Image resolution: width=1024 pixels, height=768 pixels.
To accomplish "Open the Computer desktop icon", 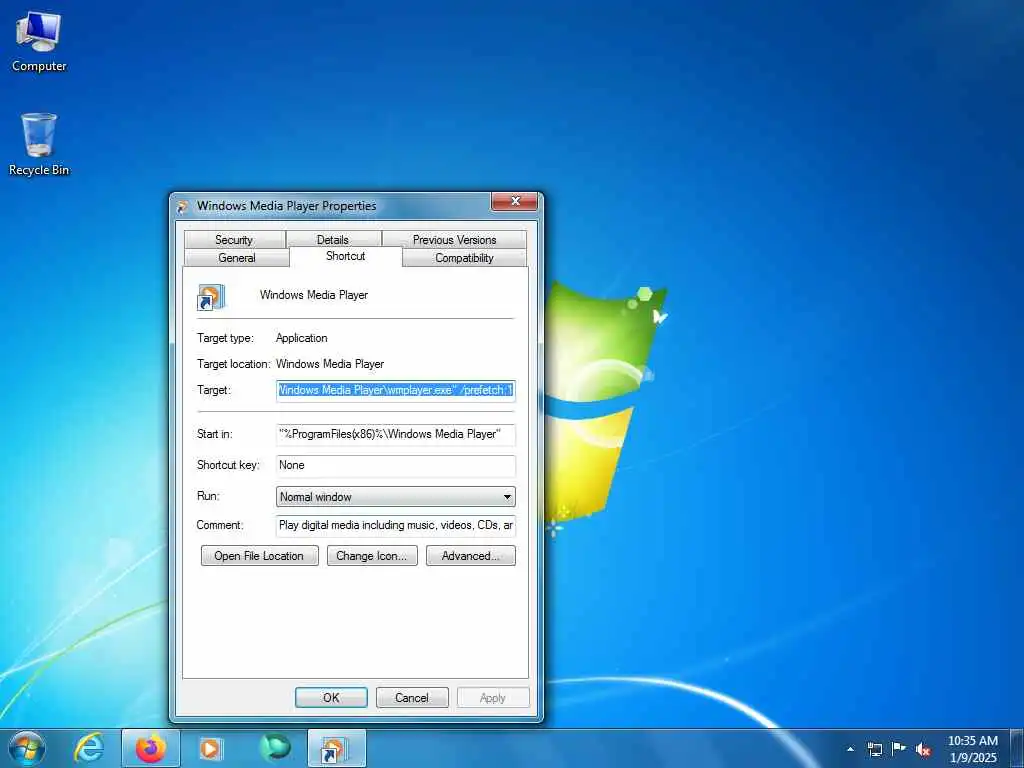I will point(39,42).
